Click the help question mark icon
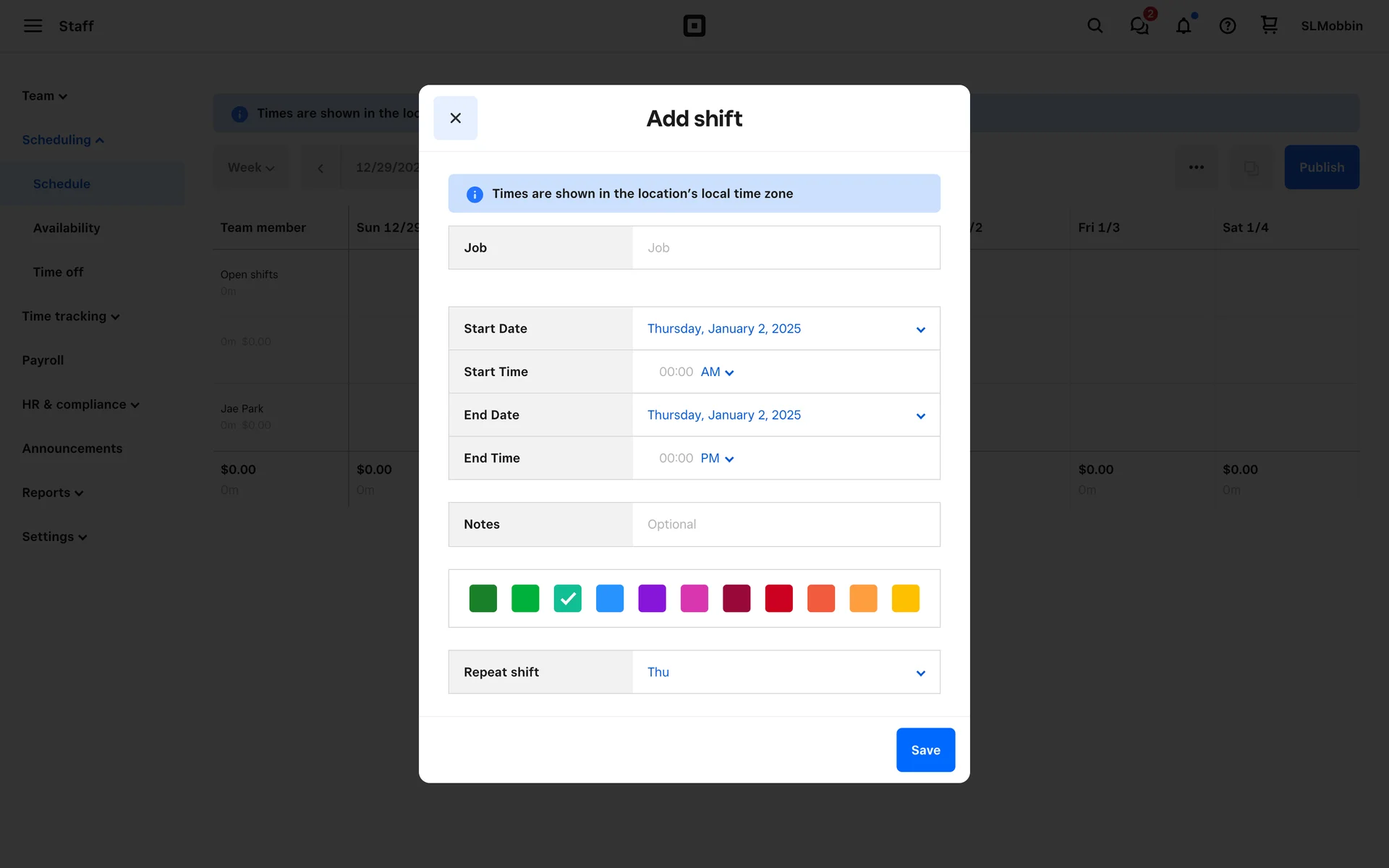Viewport: 1389px width, 868px height. click(x=1227, y=26)
